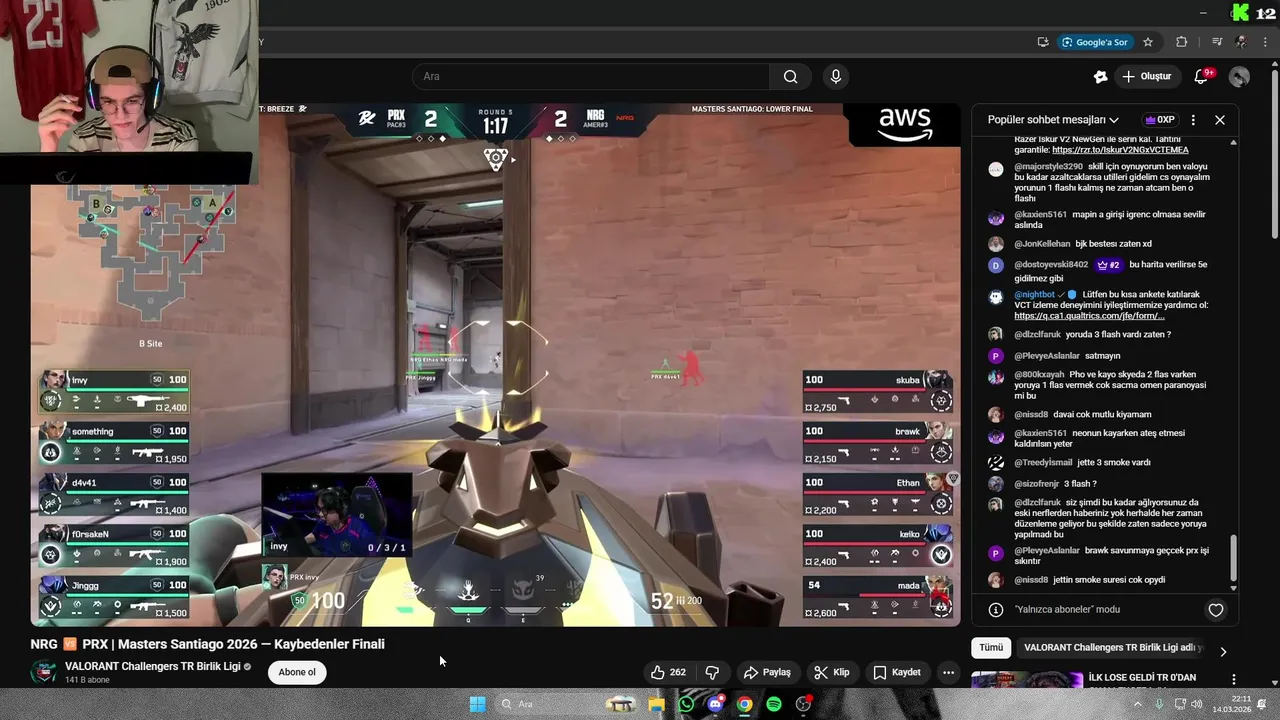
Task: Click username @majorstyle3290 in chat
Action: coord(1048,167)
